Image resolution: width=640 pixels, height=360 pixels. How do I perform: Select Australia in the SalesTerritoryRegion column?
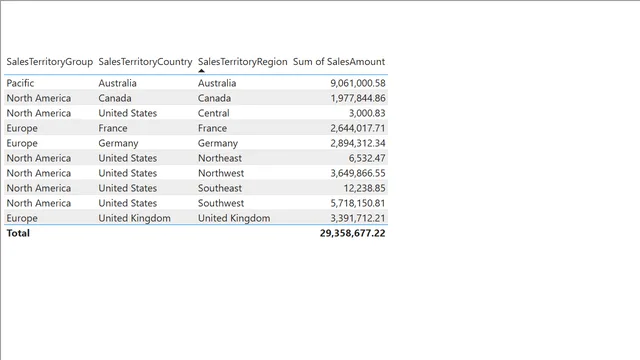point(217,83)
